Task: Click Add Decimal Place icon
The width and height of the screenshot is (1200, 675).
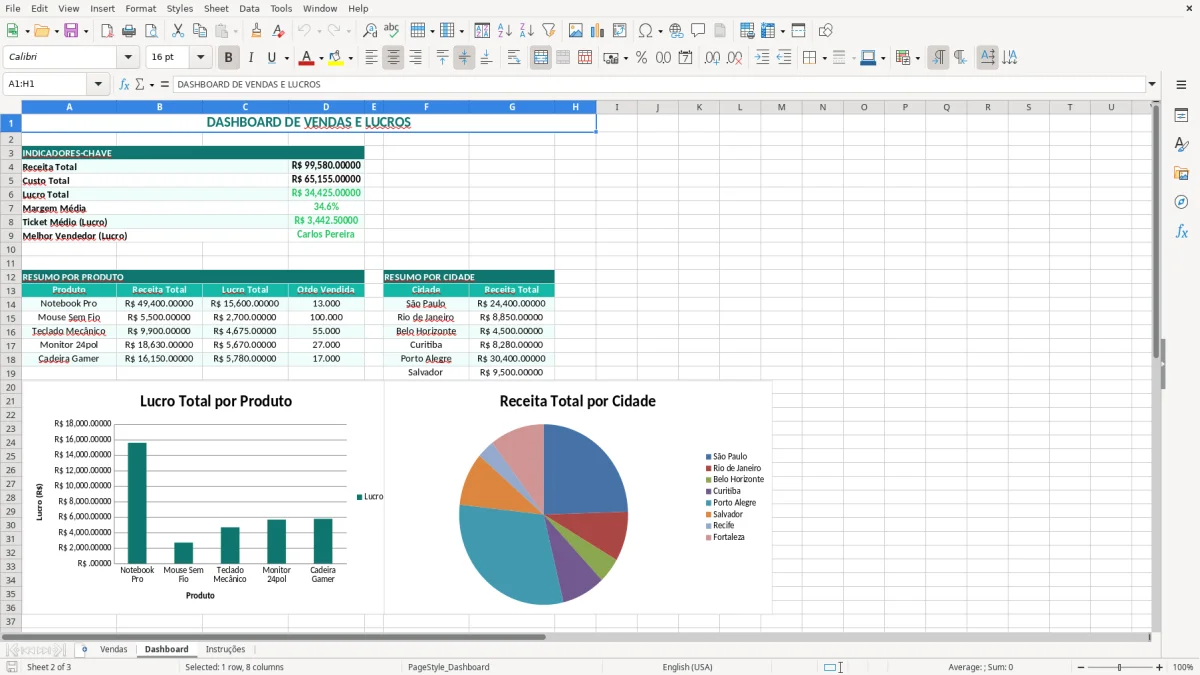Action: click(x=712, y=58)
